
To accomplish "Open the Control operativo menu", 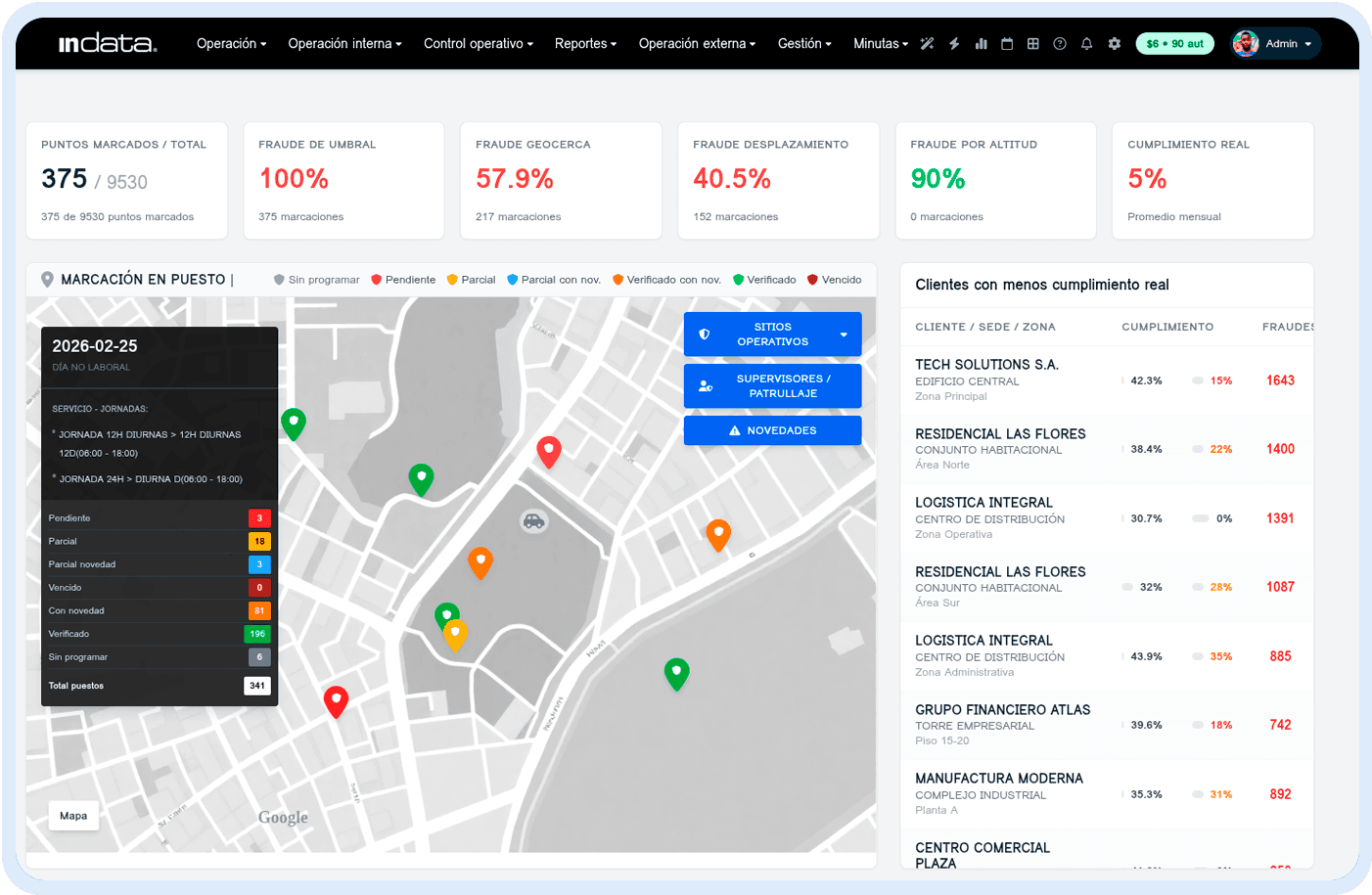I will [x=478, y=43].
